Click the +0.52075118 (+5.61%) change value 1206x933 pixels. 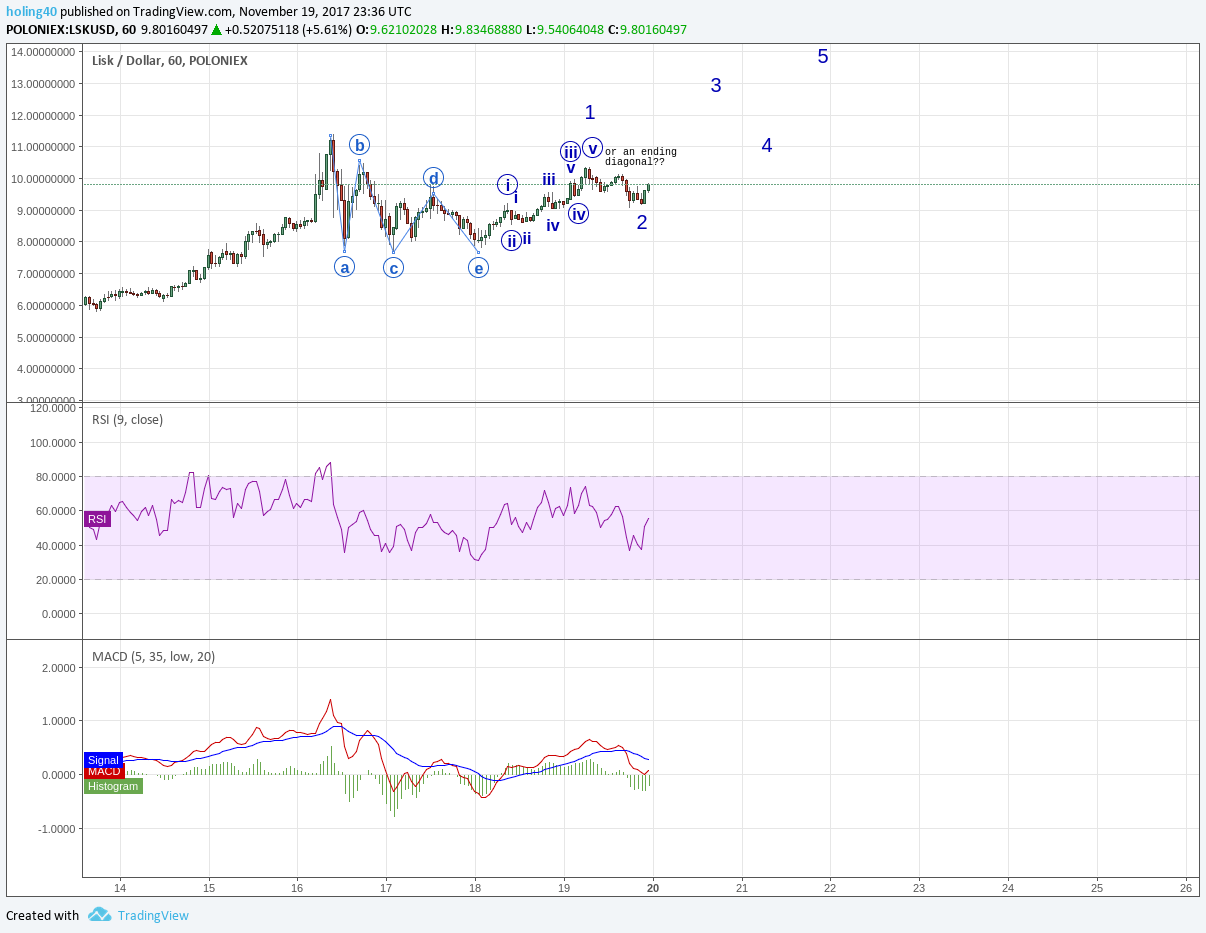pos(288,30)
